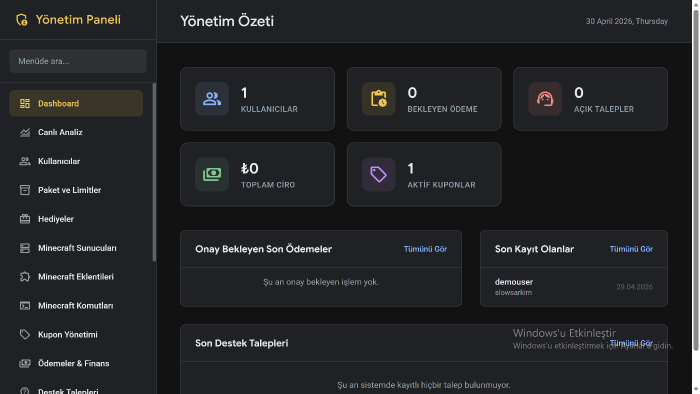Open Ödemeler & Finans section

[76, 364]
